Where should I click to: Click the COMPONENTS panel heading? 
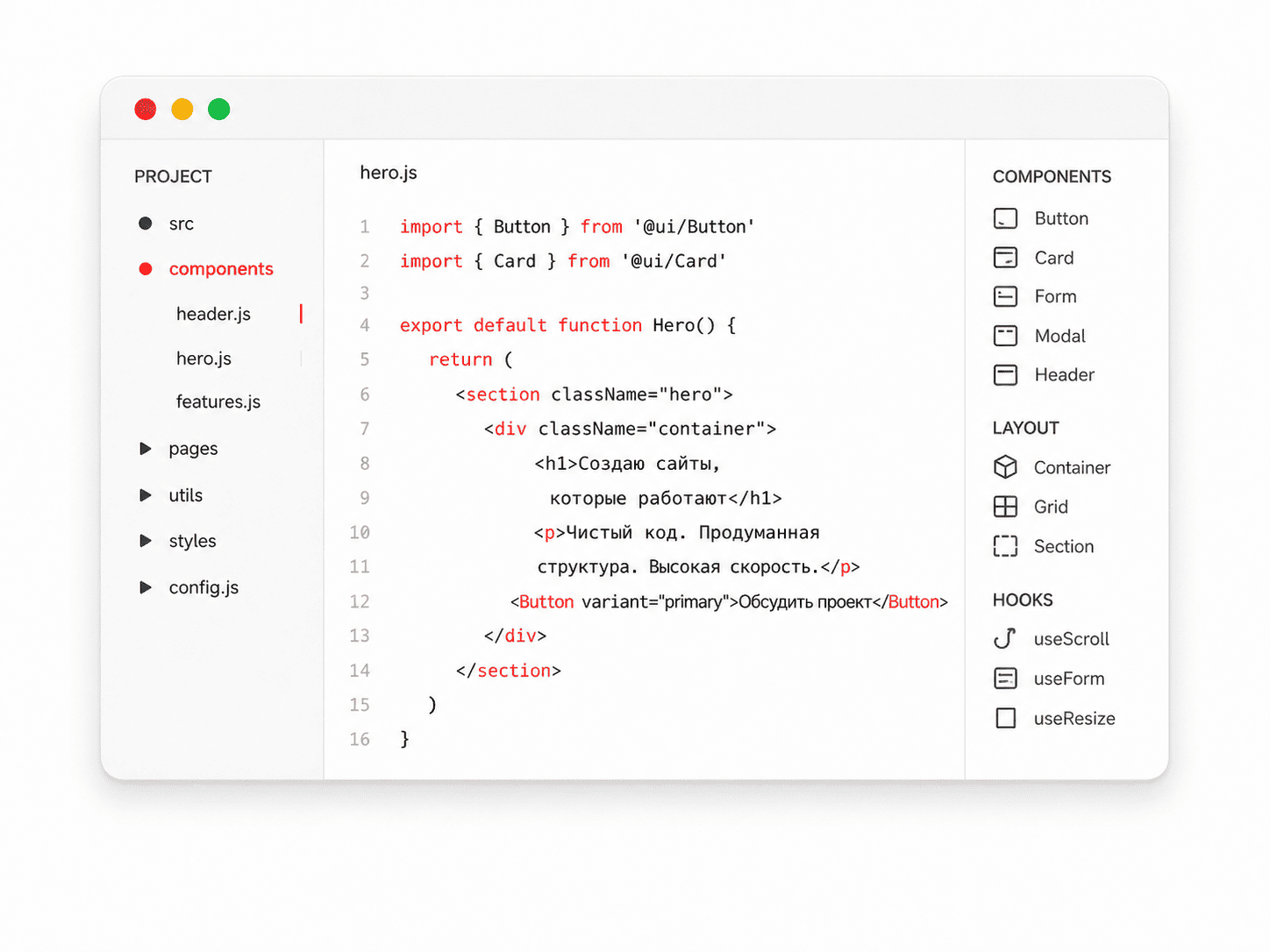(1052, 176)
